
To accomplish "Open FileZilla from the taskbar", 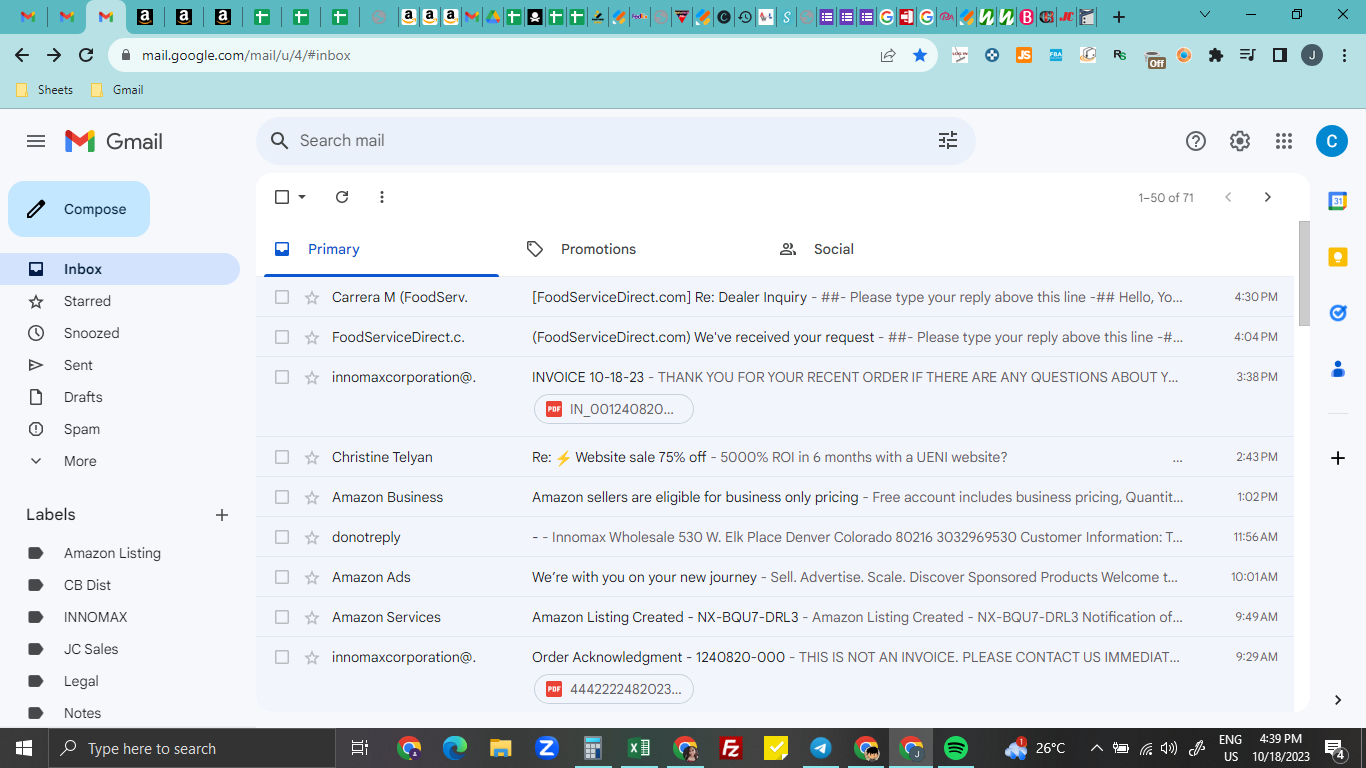I will coord(731,748).
